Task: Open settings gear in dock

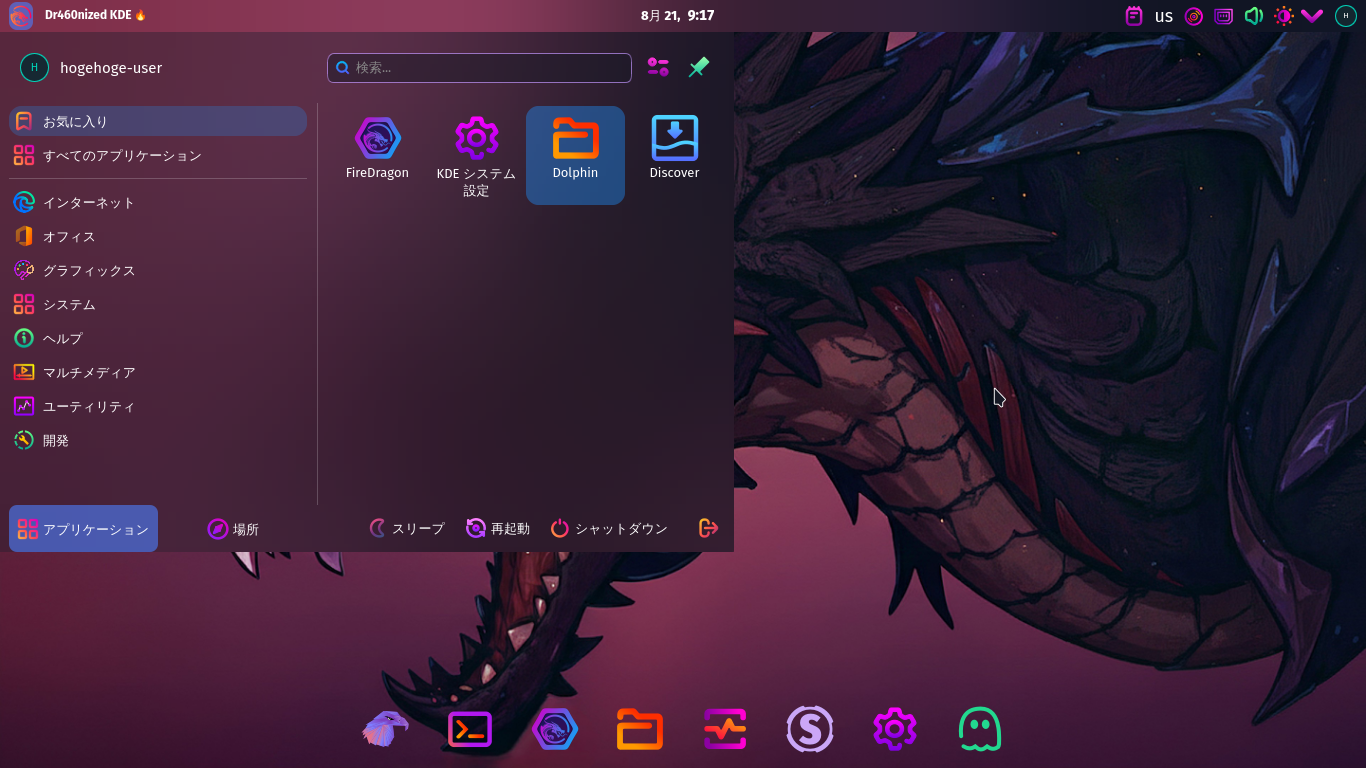Action: (895, 729)
